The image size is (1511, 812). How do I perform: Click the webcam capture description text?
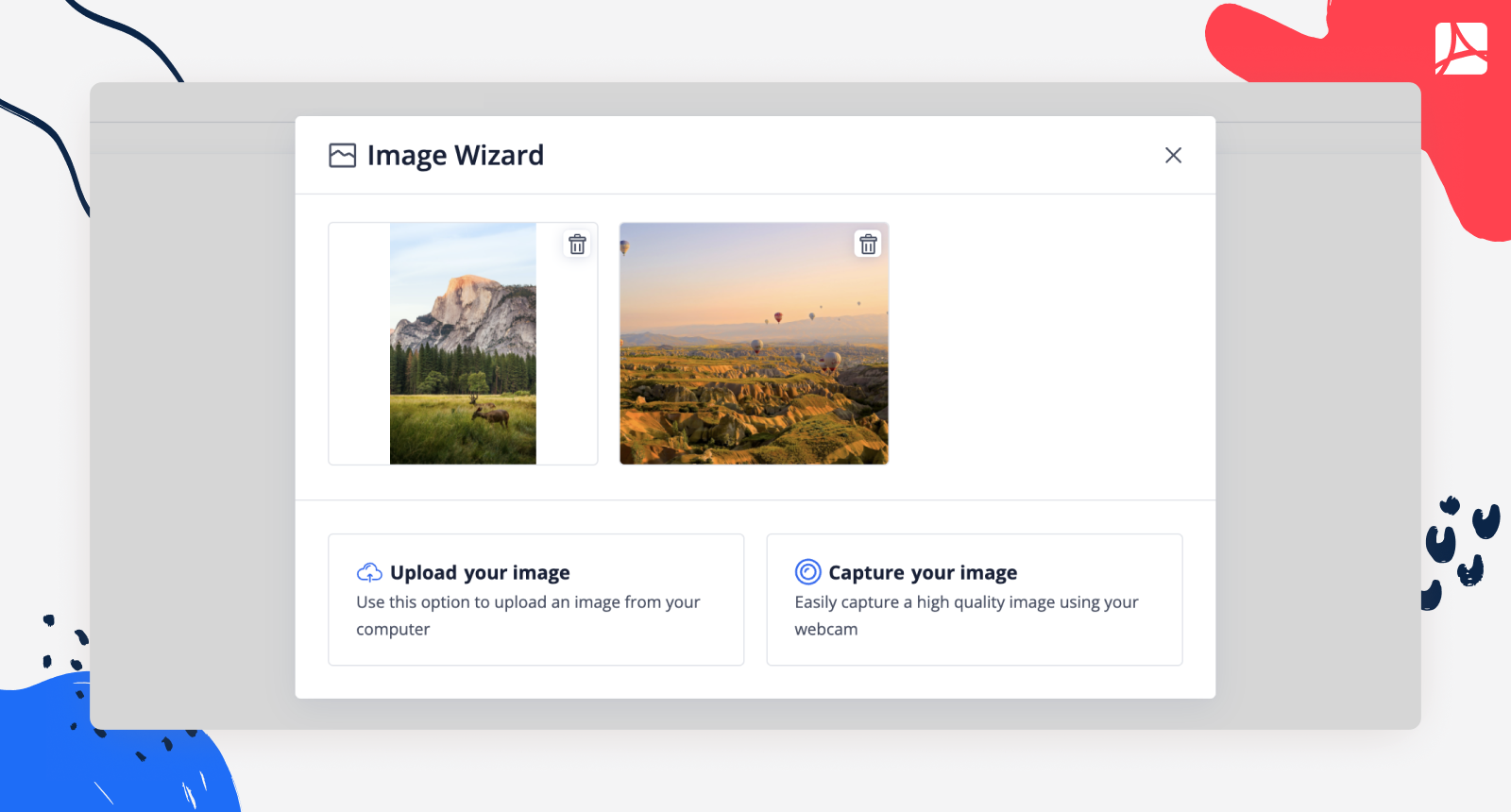click(x=965, y=615)
